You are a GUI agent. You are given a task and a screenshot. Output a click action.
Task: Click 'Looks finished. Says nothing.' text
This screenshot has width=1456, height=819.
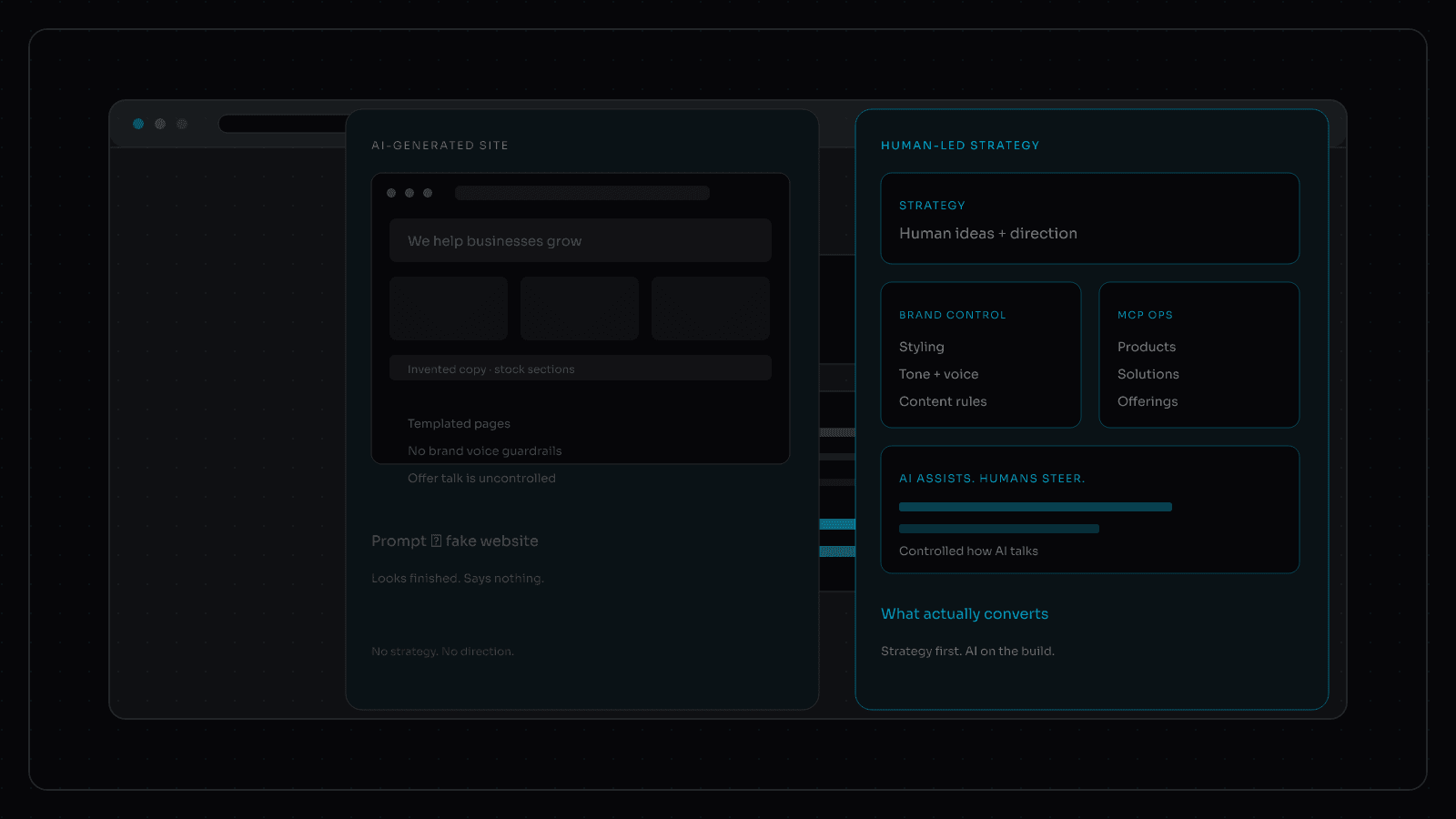458,579
